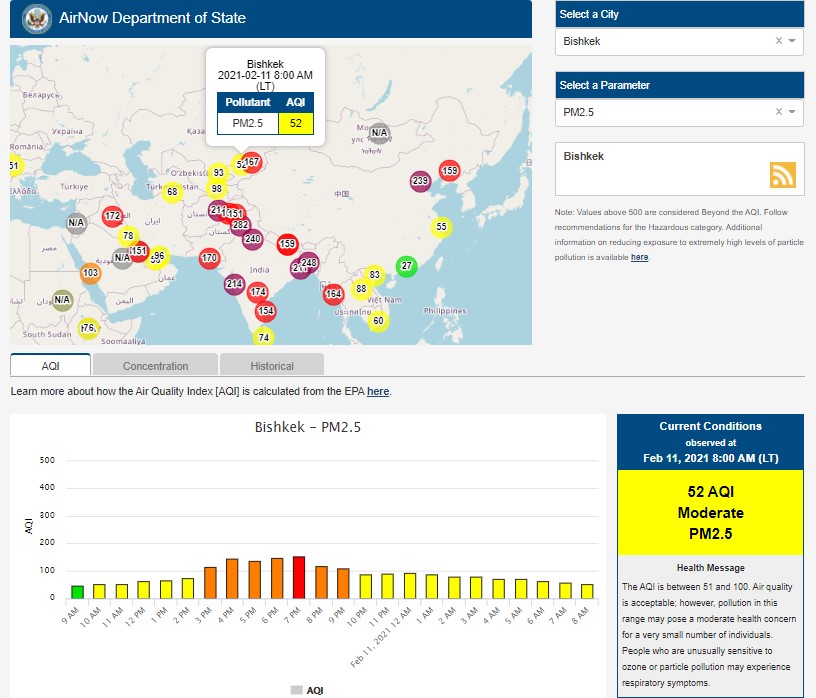Screen dimensions: 816x698
Task: Open the EPA AQI calculation 'here' link
Action: 378,391
